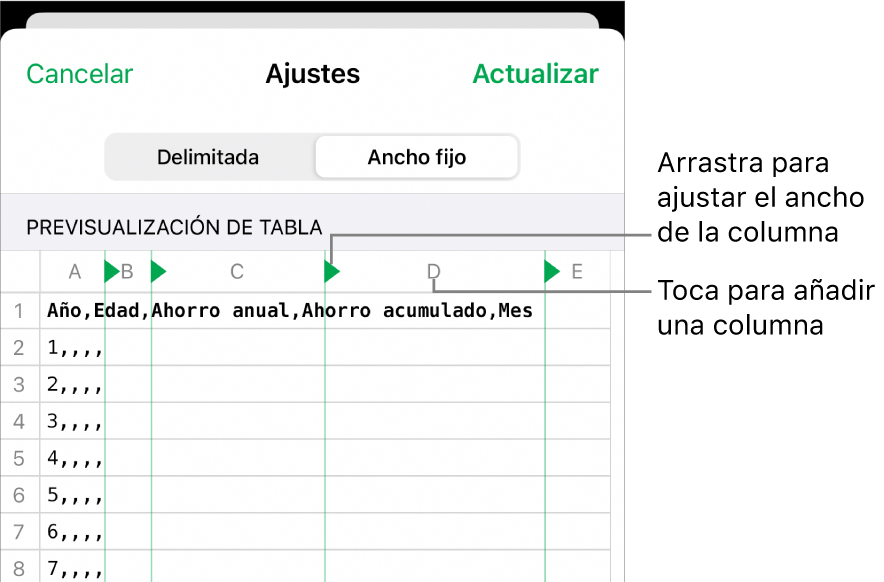Click cell text '3,,,,'
This screenshot has height=582, width=884.
[x=75, y=421]
